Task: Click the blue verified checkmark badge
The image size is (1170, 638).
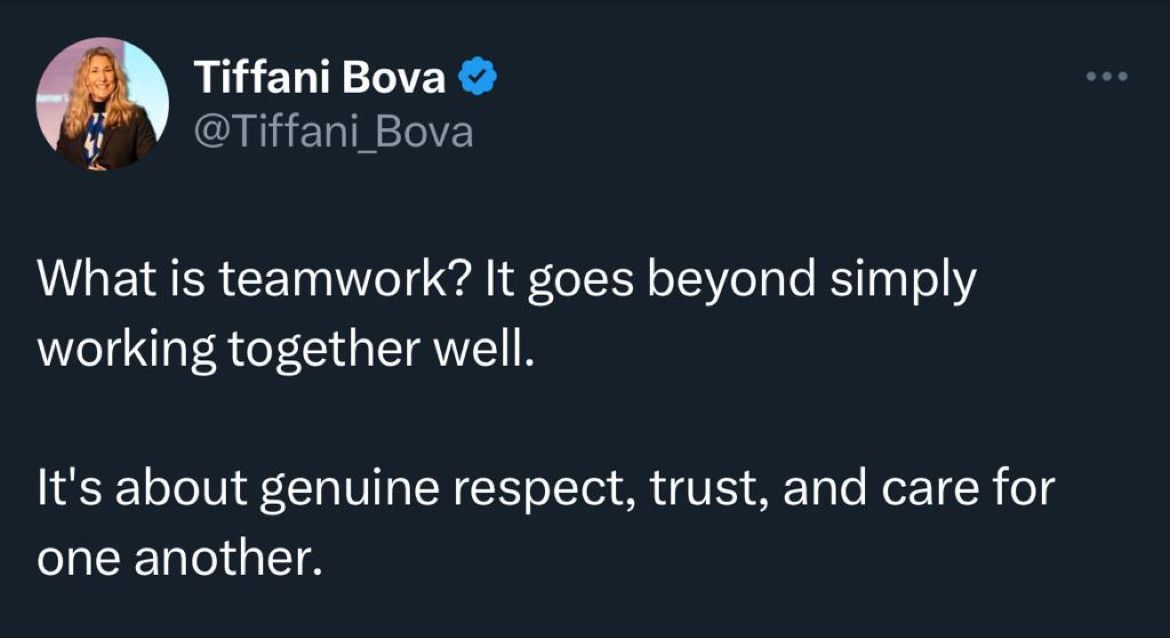Action: click(477, 77)
